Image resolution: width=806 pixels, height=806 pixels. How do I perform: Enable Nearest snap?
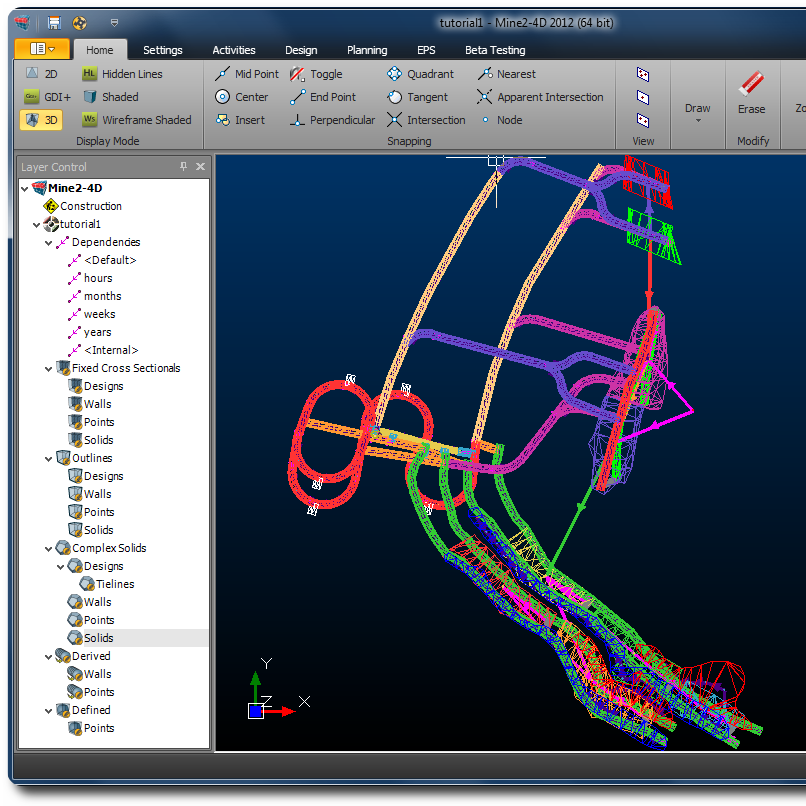click(506, 74)
